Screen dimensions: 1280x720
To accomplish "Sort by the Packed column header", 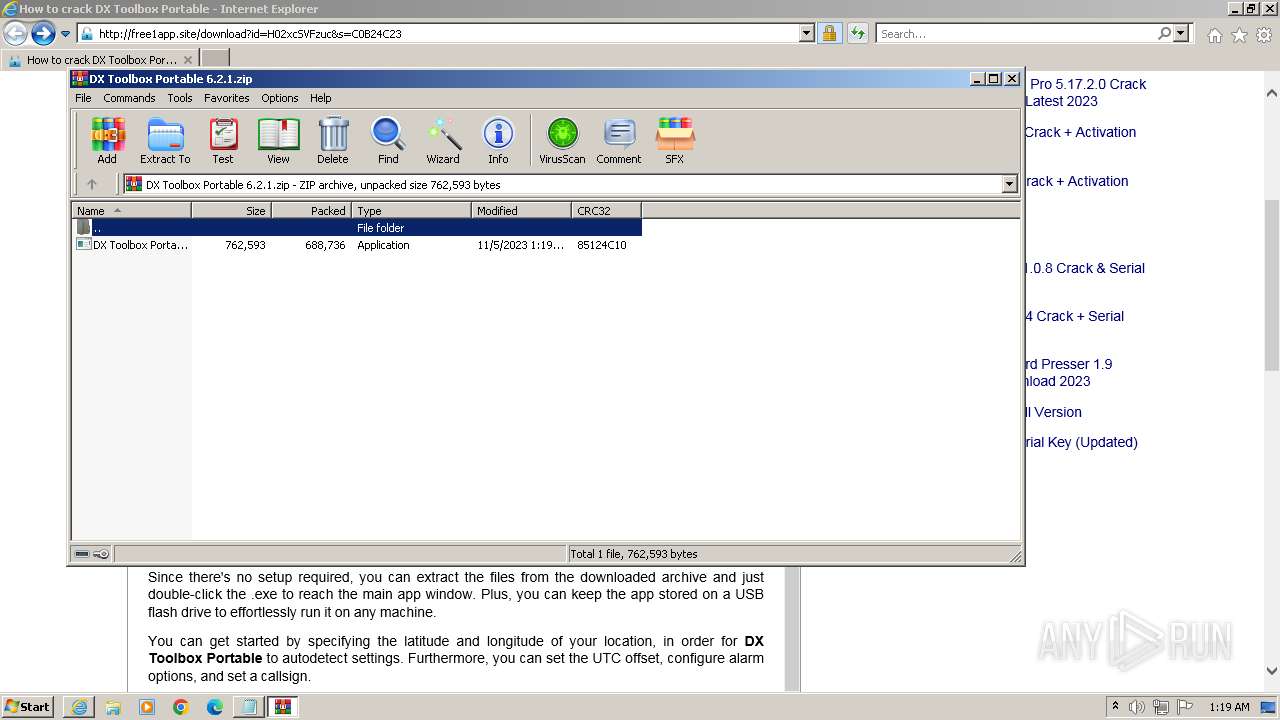I will (x=311, y=210).
